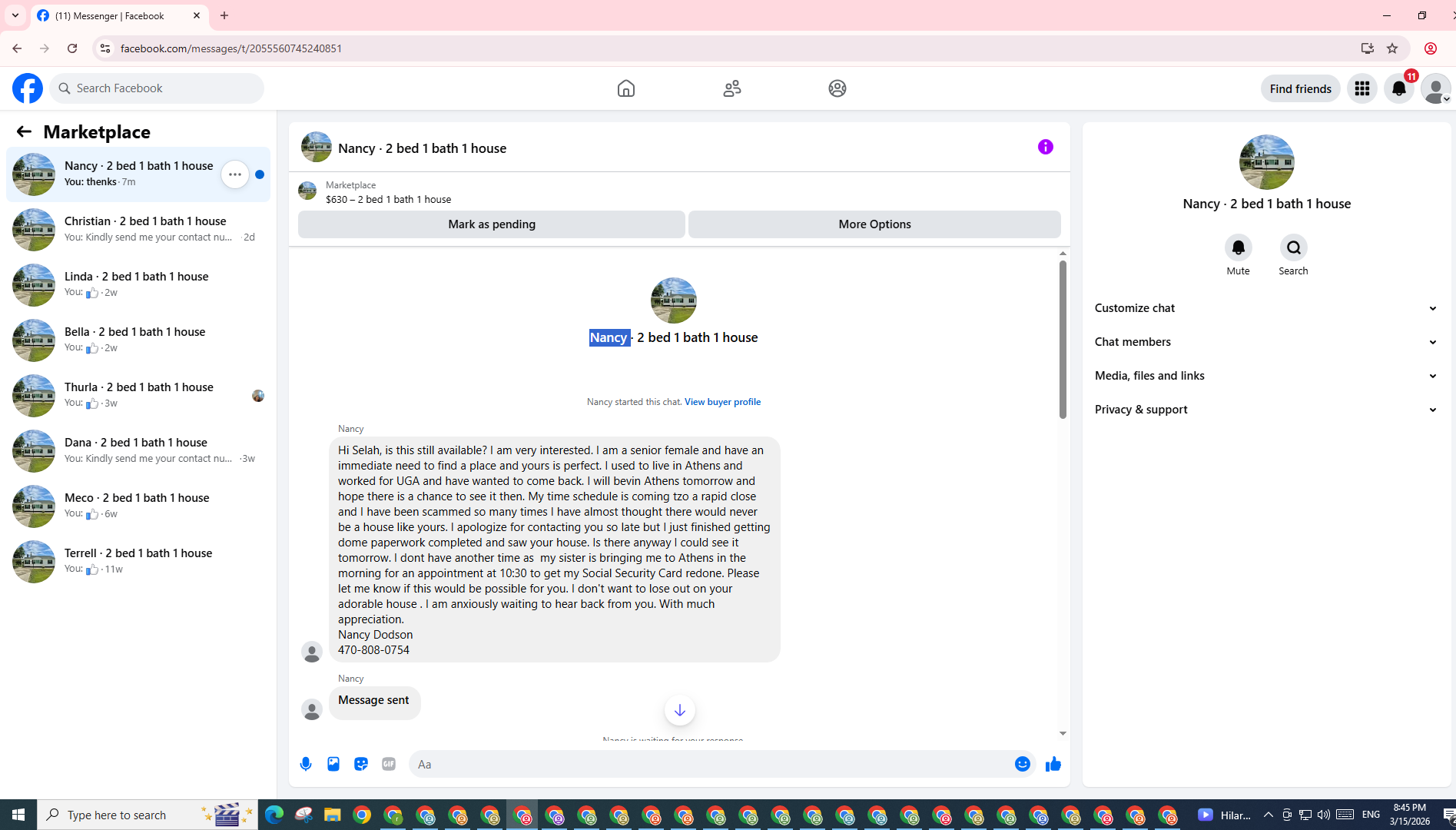Viewport: 1456px width, 830px height.
Task: Choose a sticker to send
Action: pyautogui.click(x=361, y=764)
